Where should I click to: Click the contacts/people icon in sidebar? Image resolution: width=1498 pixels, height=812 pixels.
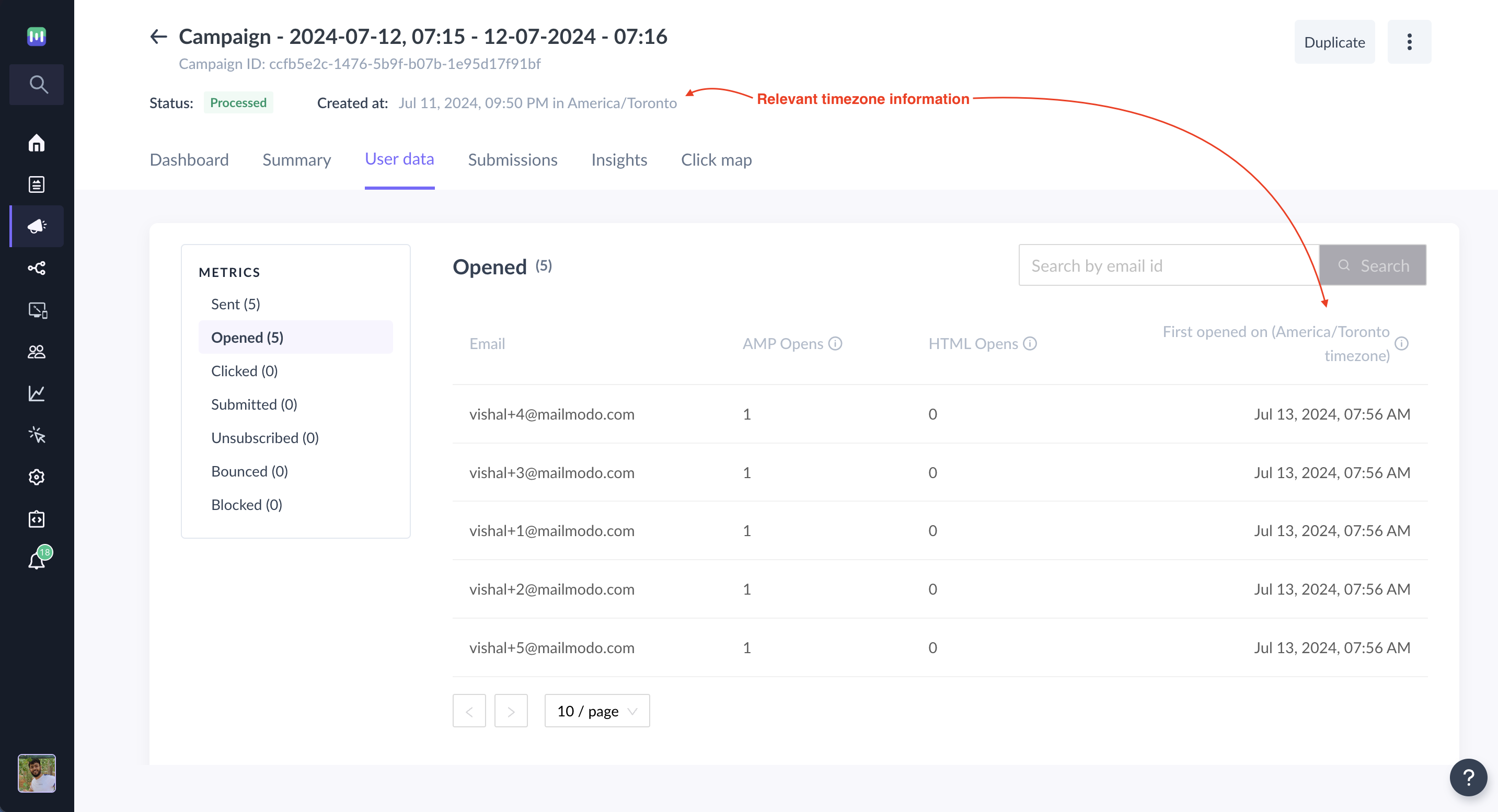(x=37, y=352)
